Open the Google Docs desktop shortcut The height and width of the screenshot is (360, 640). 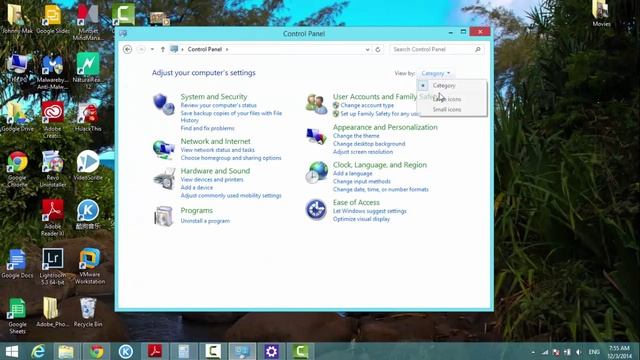click(x=17, y=264)
